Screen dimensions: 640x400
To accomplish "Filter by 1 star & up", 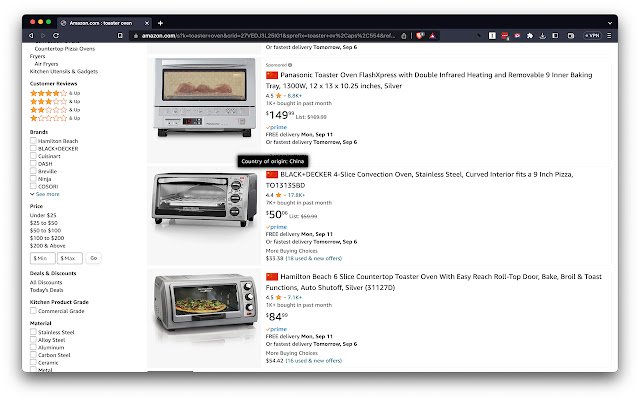I will [x=55, y=118].
